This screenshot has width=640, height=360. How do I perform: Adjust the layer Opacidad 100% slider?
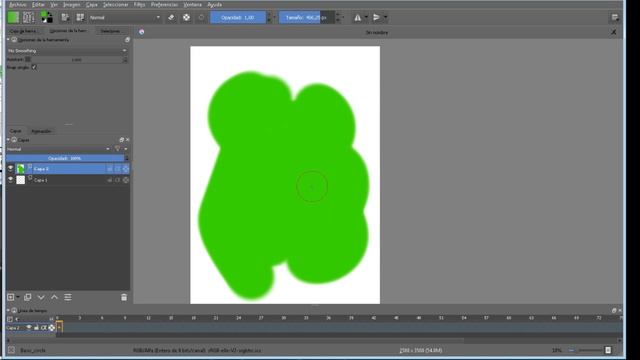[x=65, y=158]
